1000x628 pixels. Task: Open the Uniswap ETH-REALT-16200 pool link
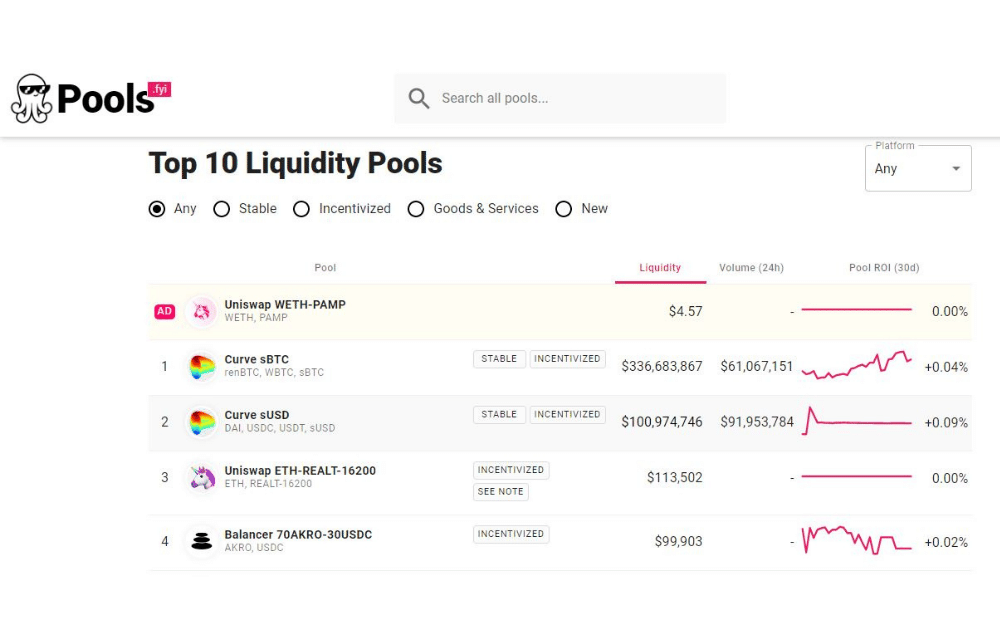[x=300, y=471]
